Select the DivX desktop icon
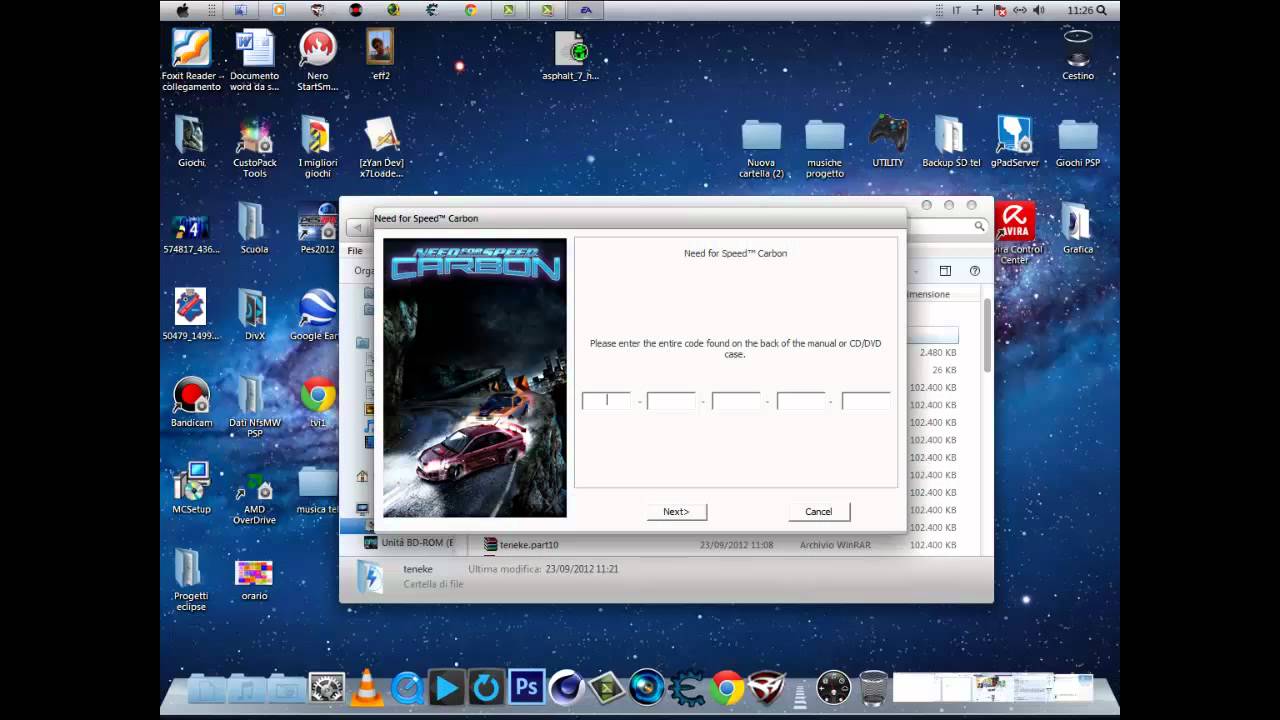1280x720 pixels. coord(254,315)
